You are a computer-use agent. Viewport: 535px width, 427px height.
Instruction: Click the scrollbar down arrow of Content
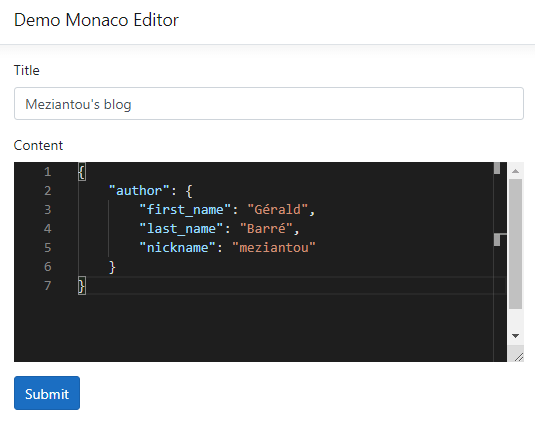pyautogui.click(x=515, y=336)
